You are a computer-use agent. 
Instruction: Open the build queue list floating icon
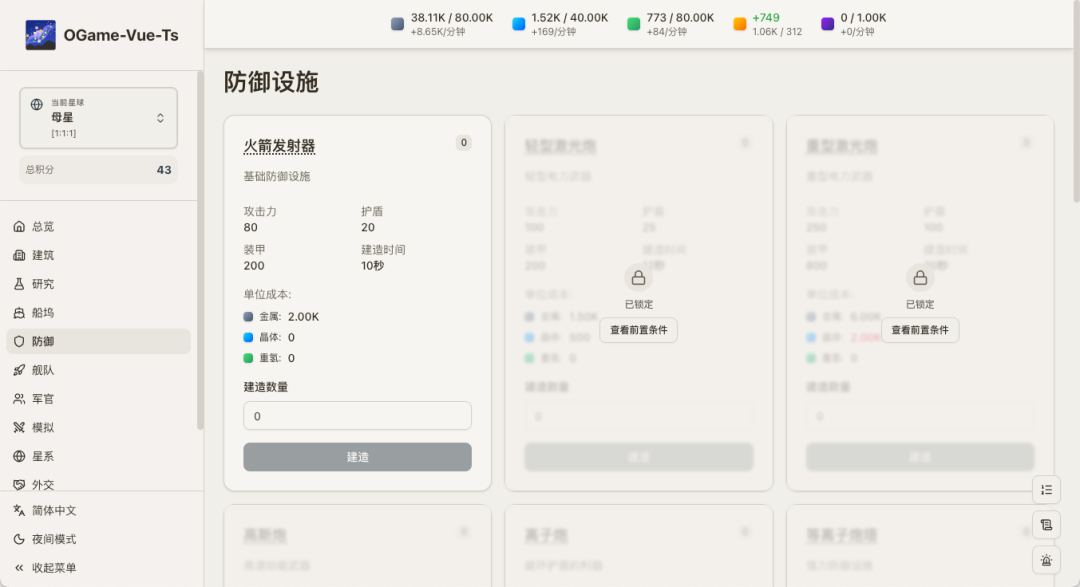(x=1046, y=490)
